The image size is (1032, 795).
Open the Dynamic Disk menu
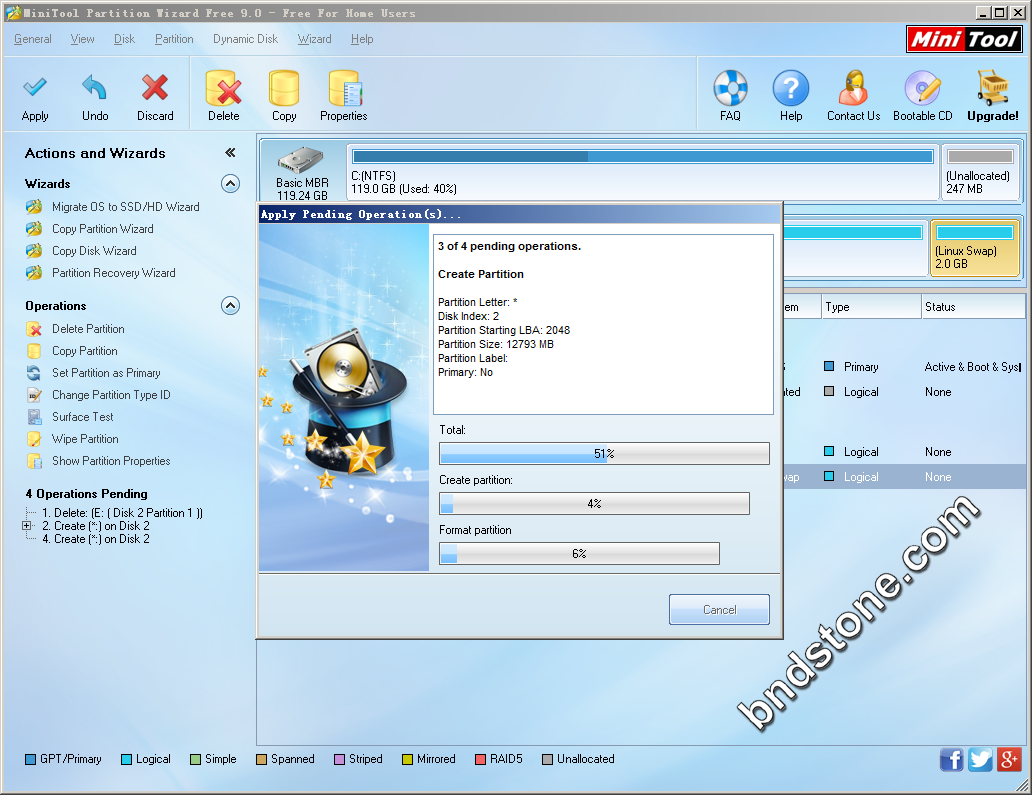tap(245, 39)
